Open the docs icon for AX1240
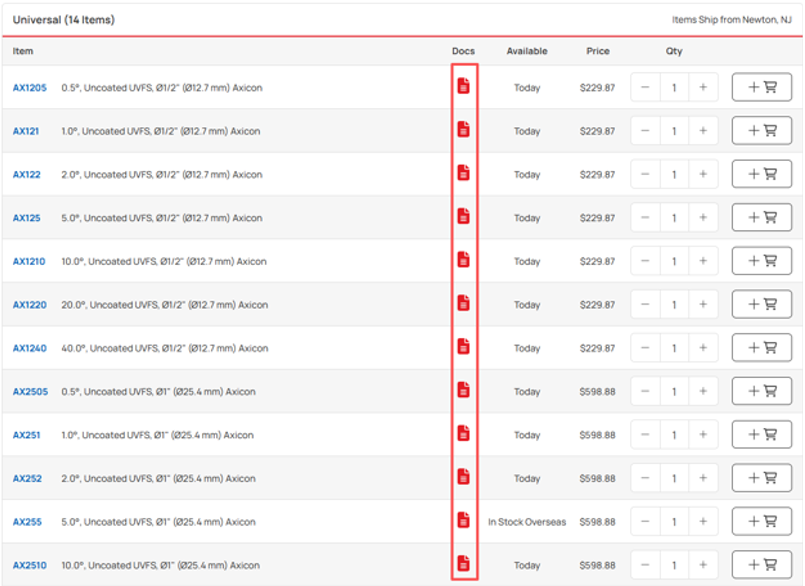The height and width of the screenshot is (586, 805). click(x=463, y=348)
